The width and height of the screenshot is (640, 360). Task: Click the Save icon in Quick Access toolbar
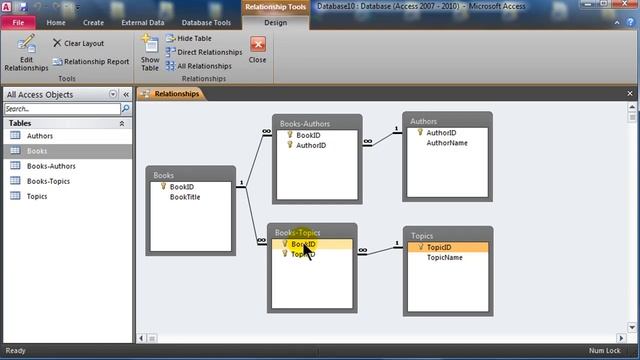[23, 7]
